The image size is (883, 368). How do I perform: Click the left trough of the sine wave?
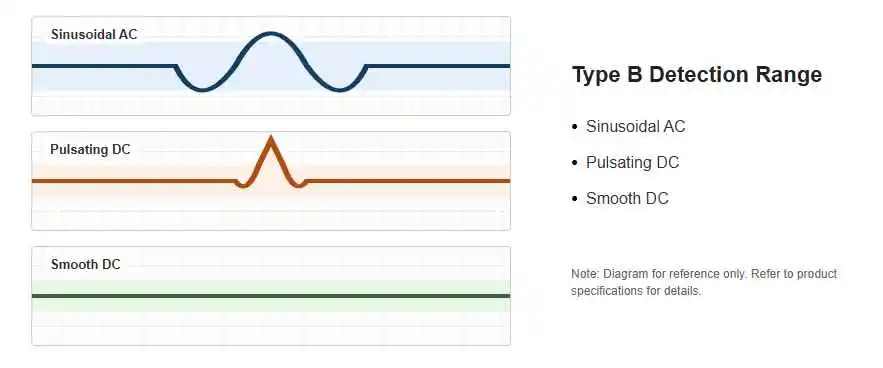(x=201, y=88)
